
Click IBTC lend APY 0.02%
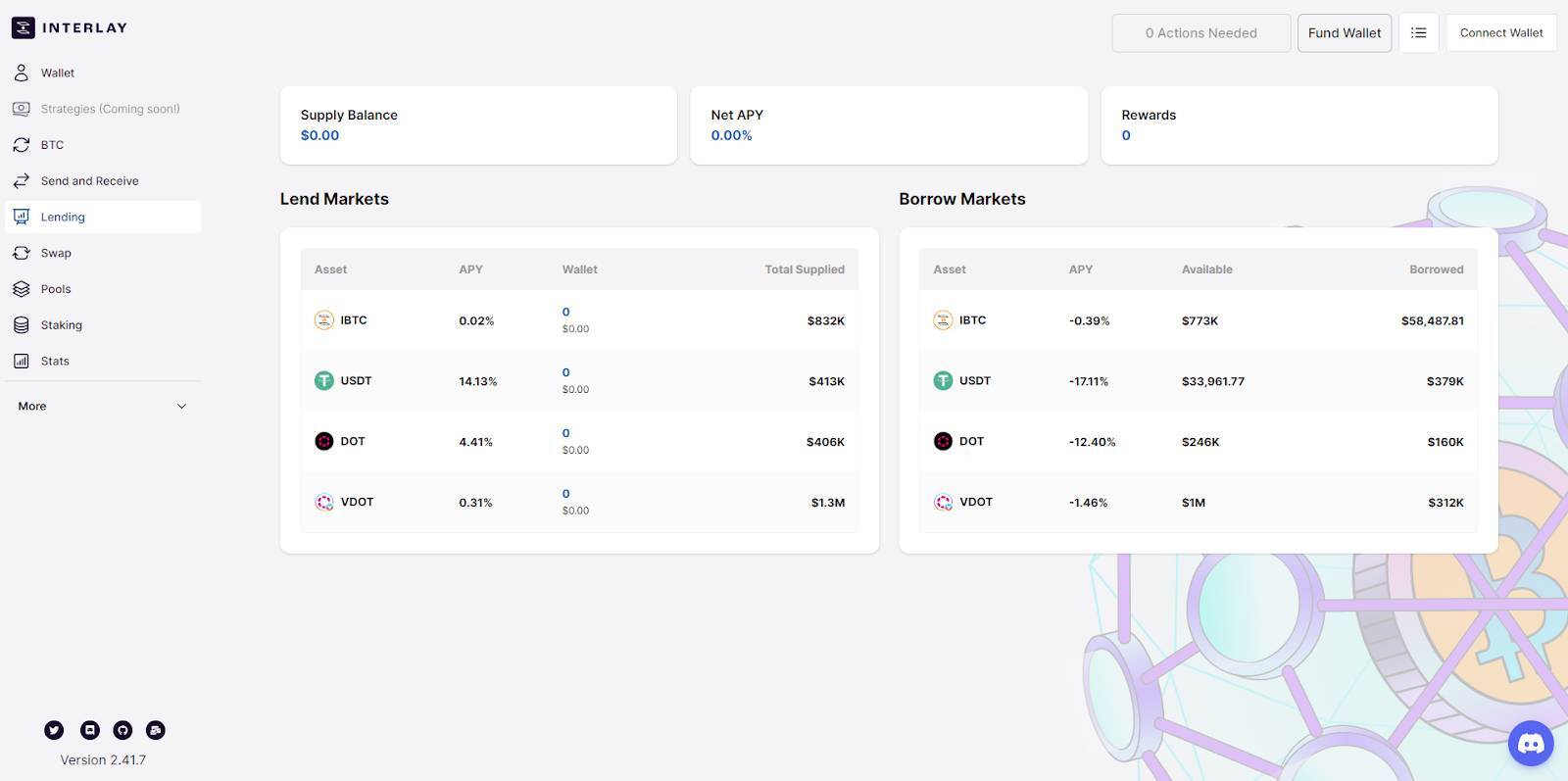(x=476, y=320)
